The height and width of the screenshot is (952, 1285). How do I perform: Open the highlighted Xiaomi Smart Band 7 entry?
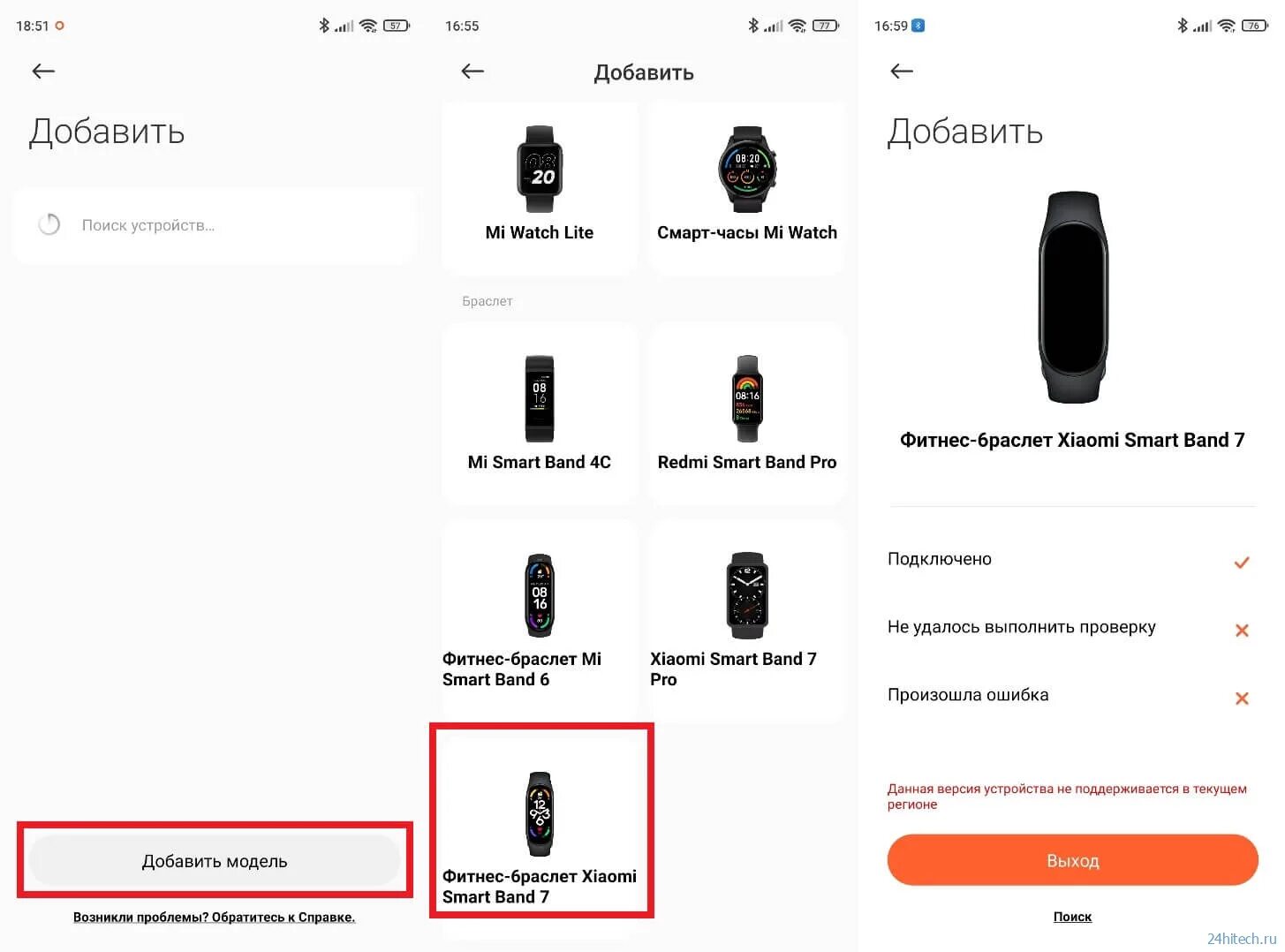click(x=540, y=821)
